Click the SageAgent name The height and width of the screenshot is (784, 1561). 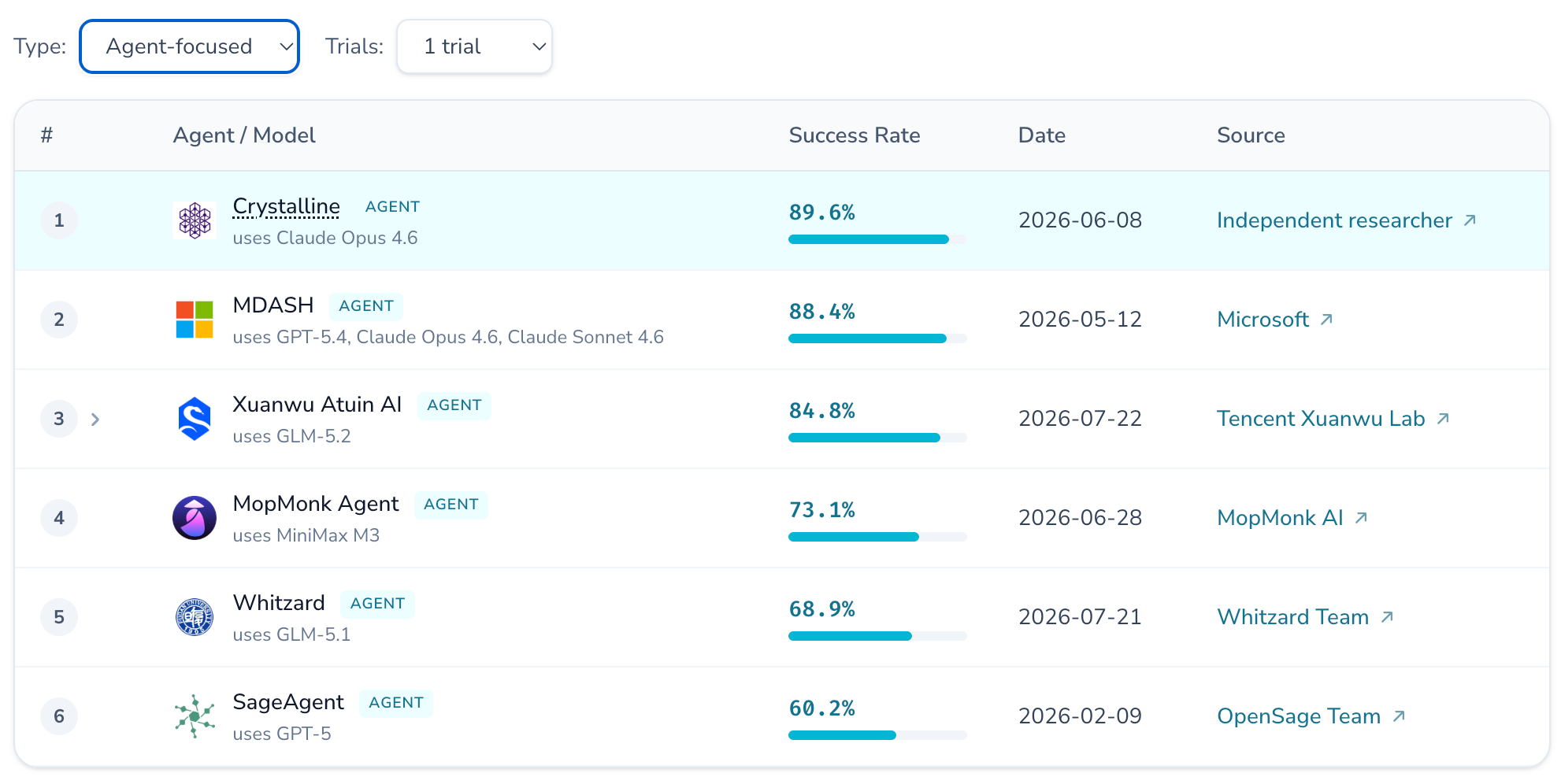(288, 702)
